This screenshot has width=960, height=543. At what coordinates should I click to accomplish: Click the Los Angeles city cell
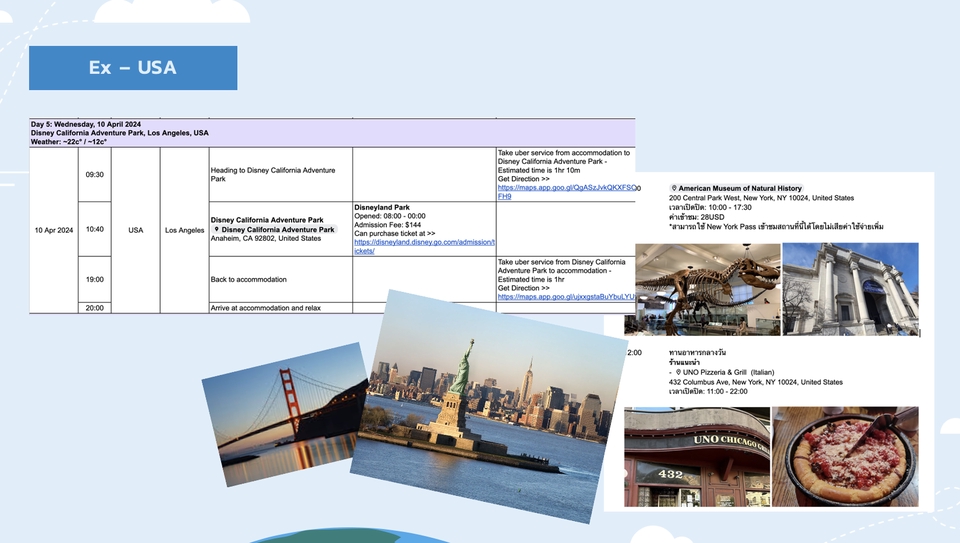coord(184,230)
